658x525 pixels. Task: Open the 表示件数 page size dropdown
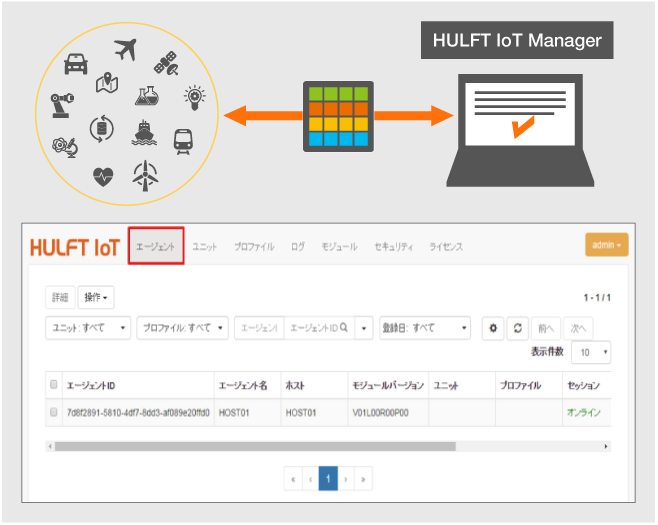coord(592,353)
